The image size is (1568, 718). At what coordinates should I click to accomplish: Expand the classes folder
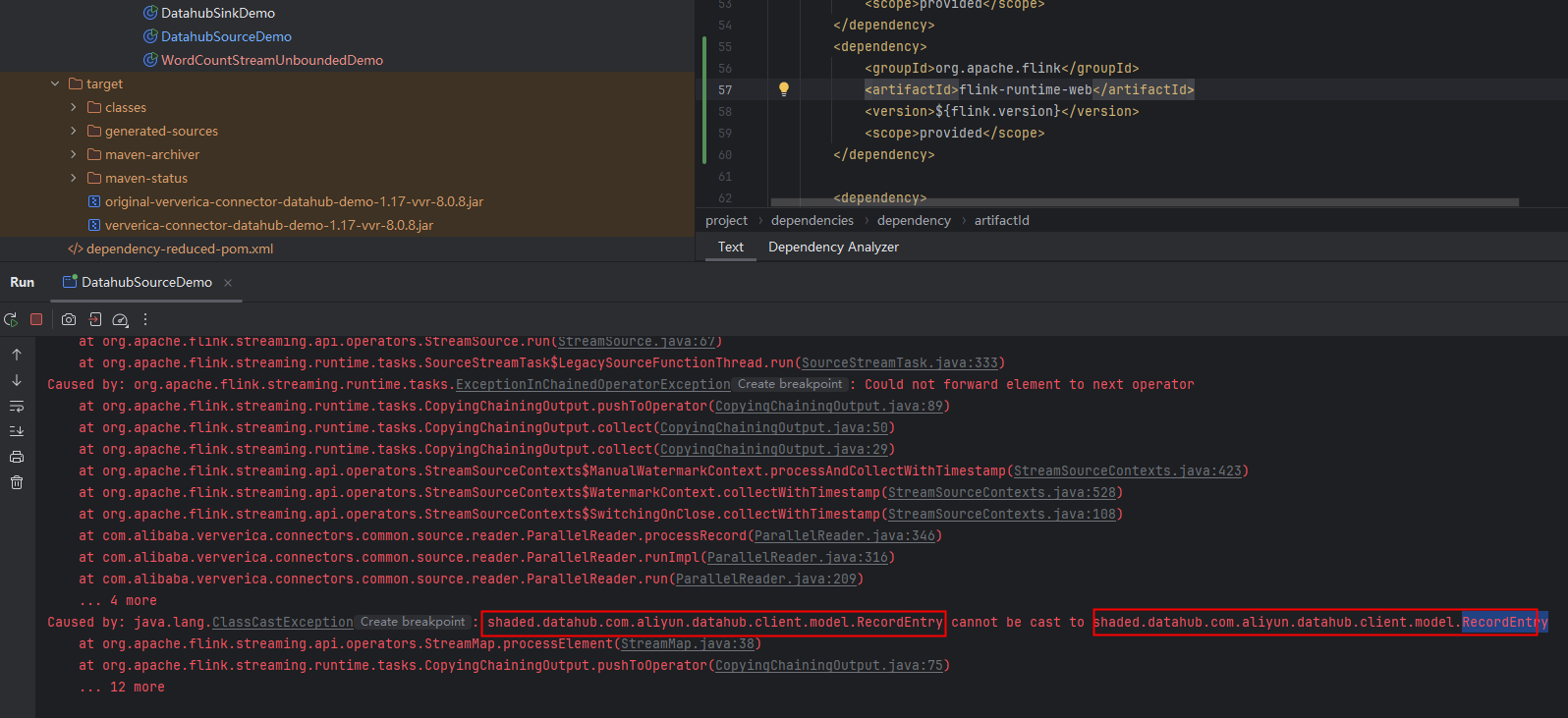[74, 107]
